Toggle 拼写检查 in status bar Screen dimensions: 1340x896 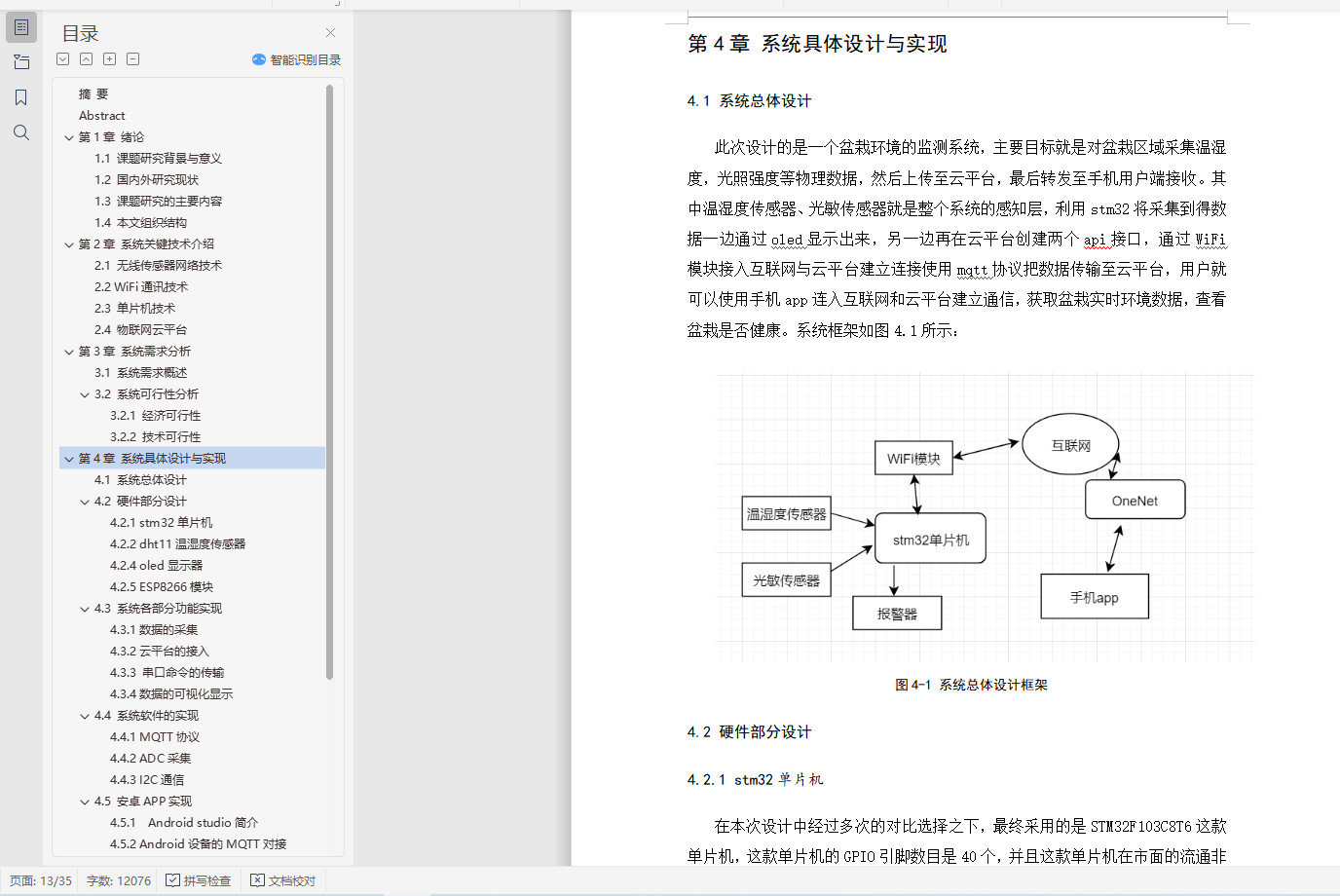pos(199,880)
